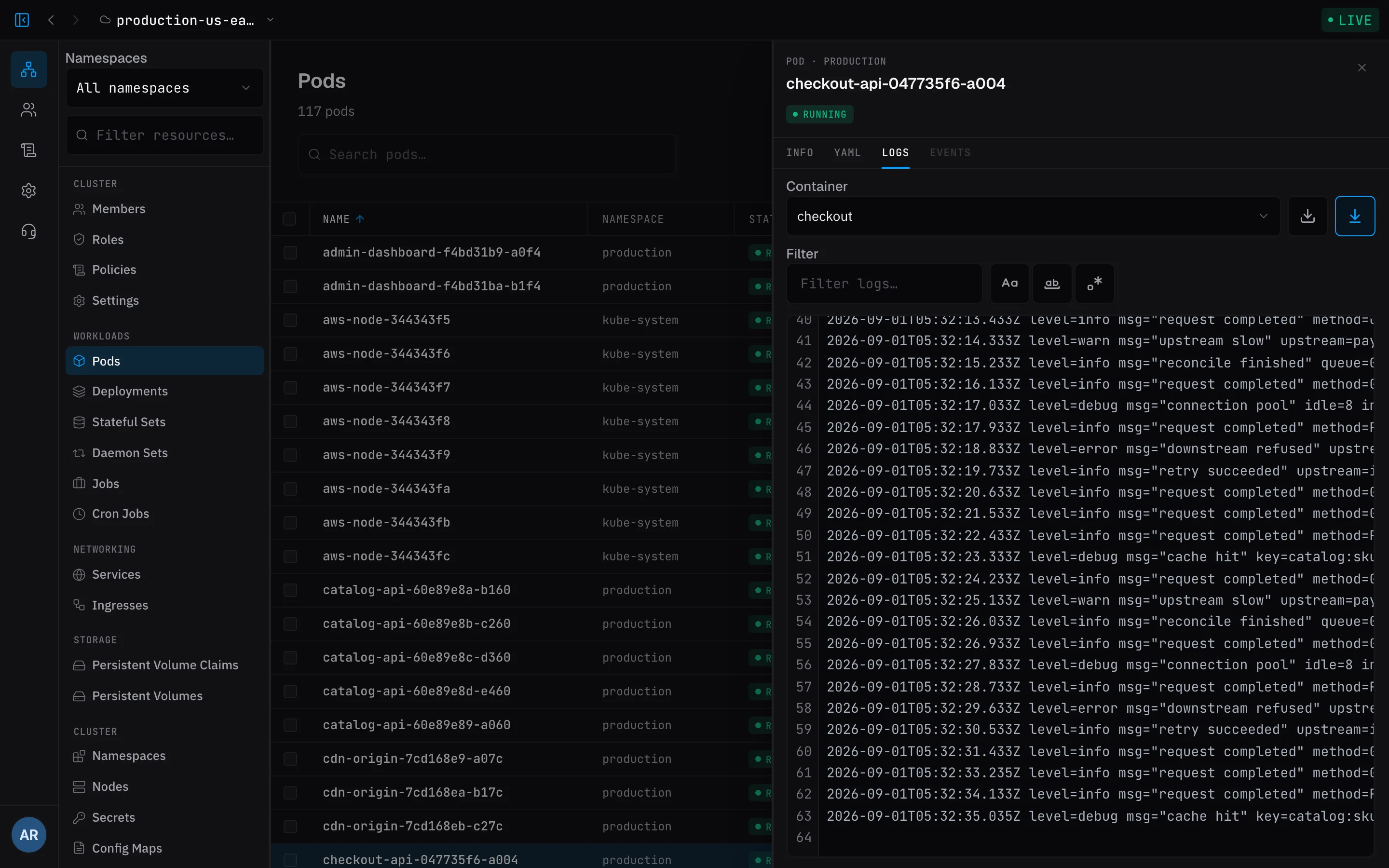Screen dimensions: 1389x868
Task: Focus the Filter logs input
Action: pos(884,284)
